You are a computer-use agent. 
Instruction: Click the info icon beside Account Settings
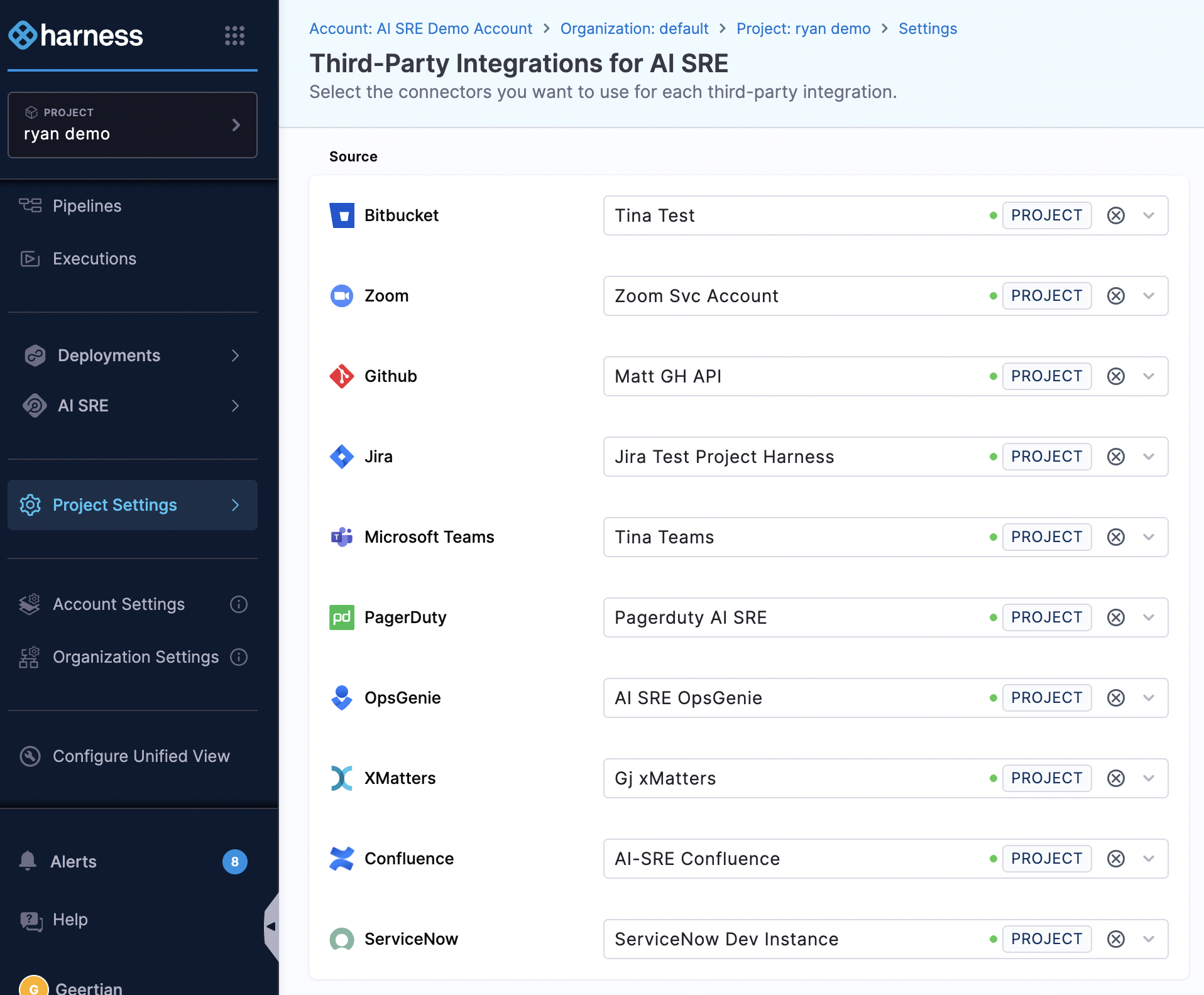click(239, 604)
